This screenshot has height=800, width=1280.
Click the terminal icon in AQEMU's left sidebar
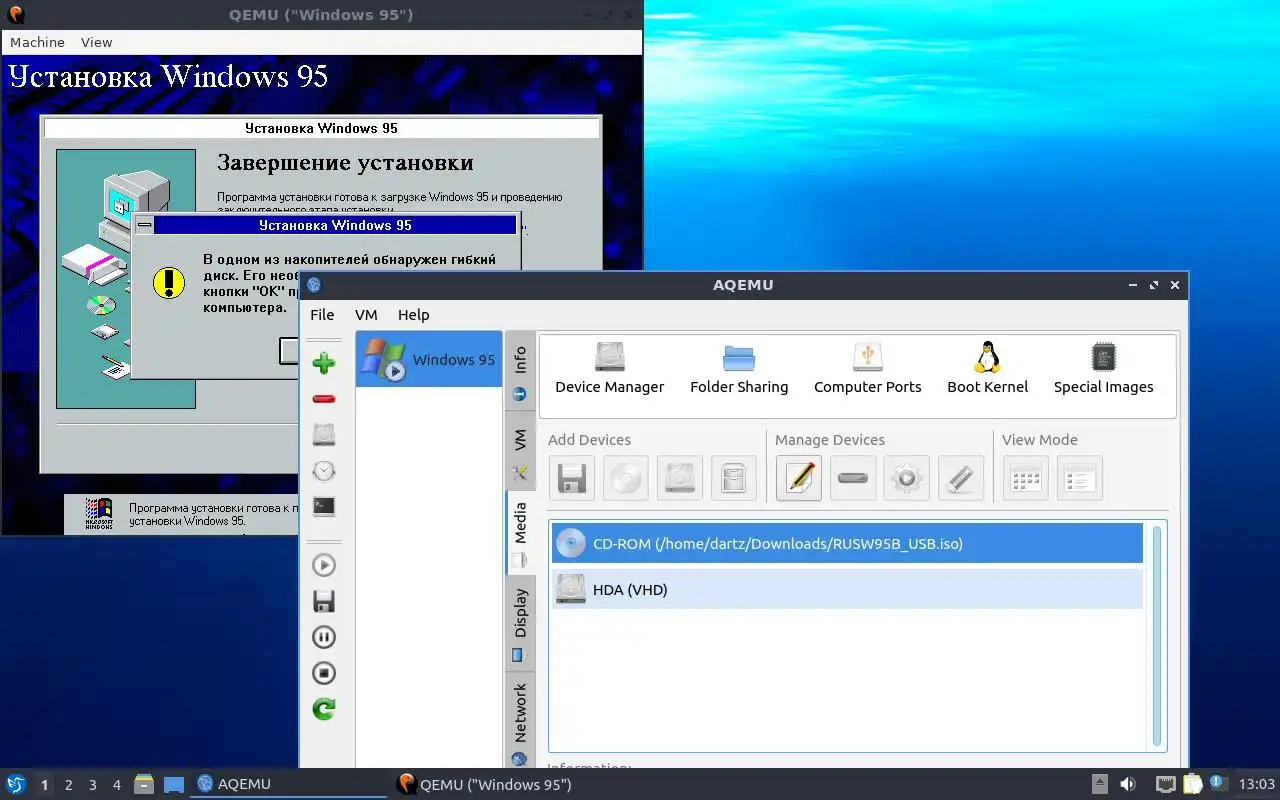[324, 507]
